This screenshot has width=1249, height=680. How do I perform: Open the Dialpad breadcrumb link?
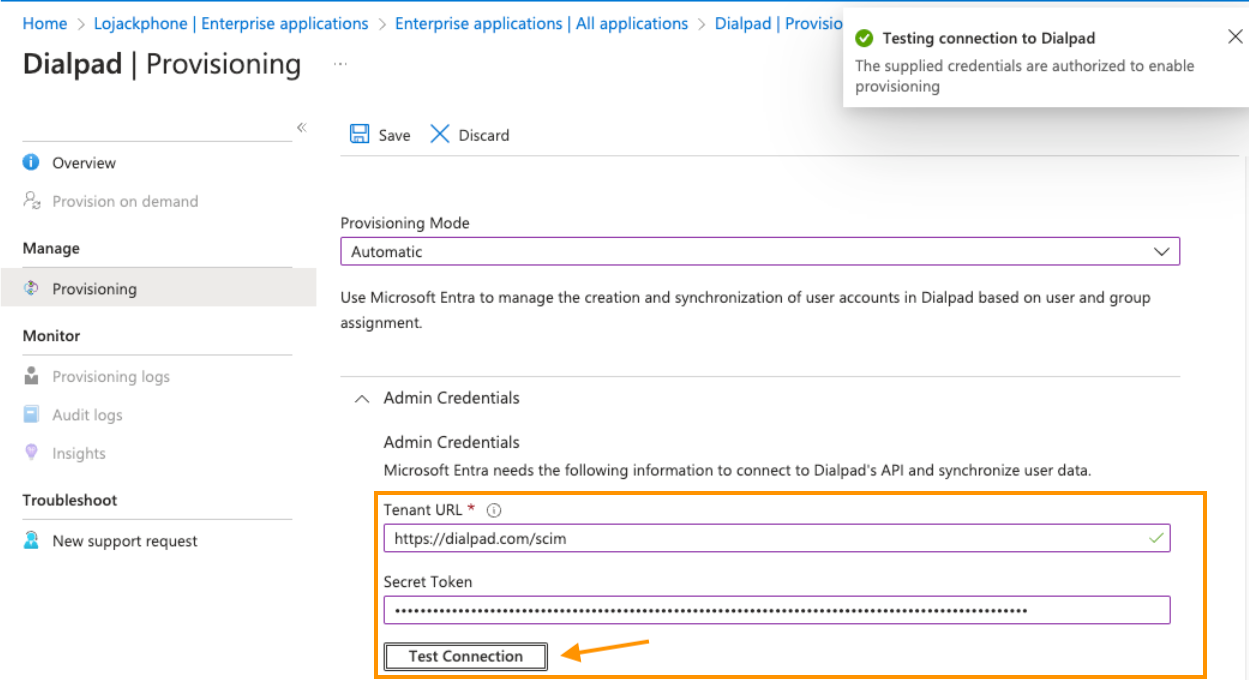(x=779, y=23)
